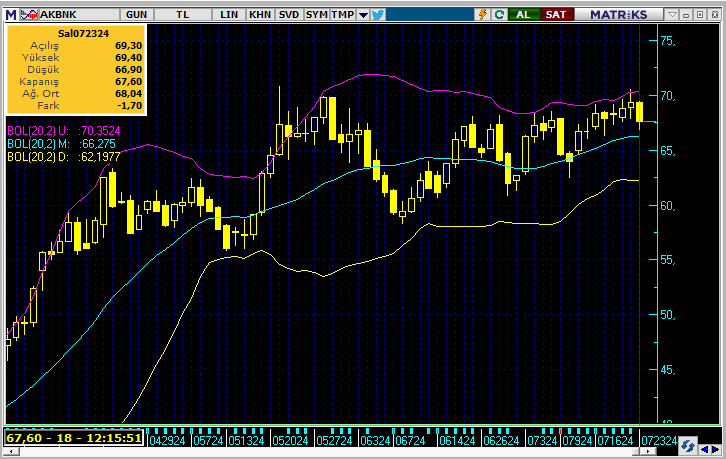This screenshot has width=726, height=459.
Task: Click the Fark value -1,70
Action: (x=130, y=106)
